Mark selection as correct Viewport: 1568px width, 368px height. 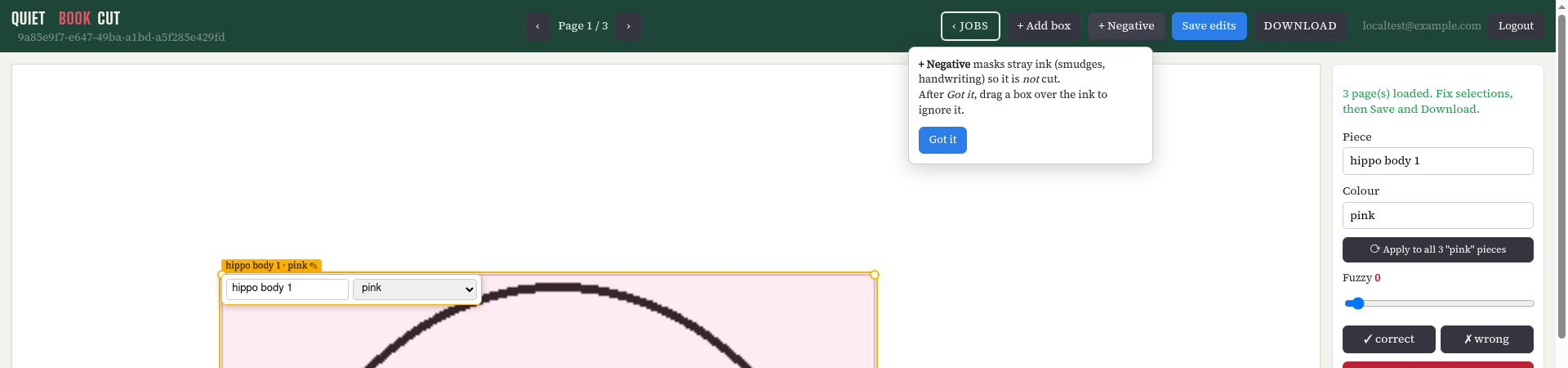[x=1388, y=339]
